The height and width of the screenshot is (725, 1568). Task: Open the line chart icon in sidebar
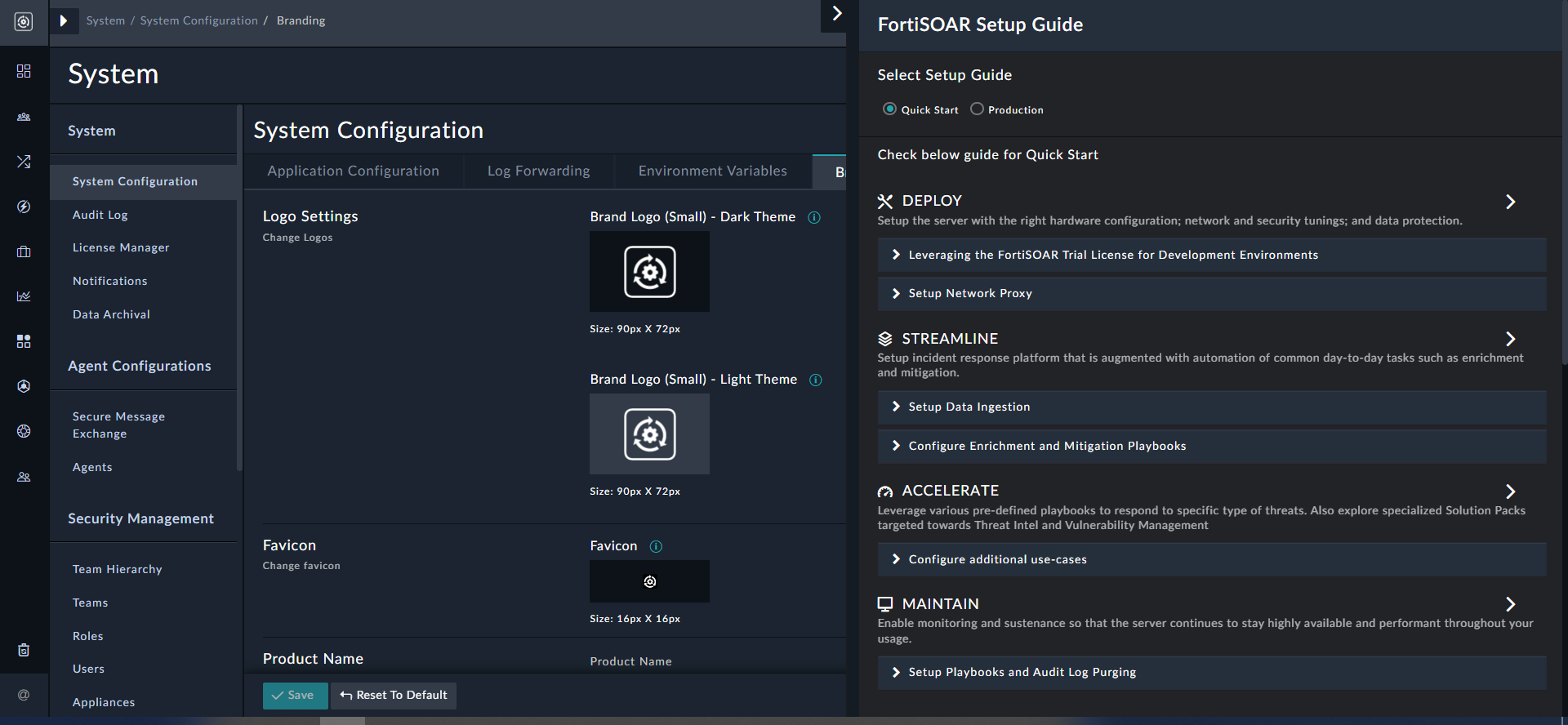pos(24,296)
